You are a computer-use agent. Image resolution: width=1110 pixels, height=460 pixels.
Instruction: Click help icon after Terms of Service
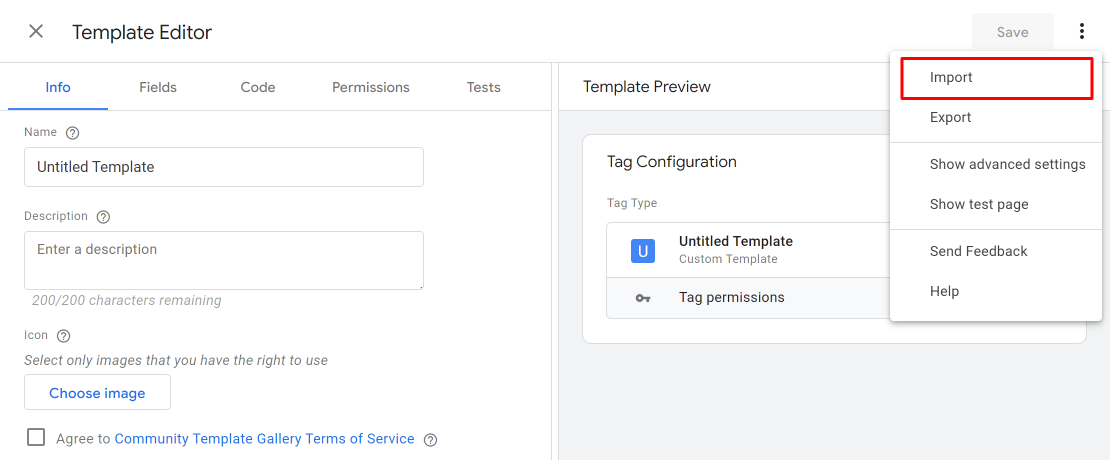click(x=430, y=439)
